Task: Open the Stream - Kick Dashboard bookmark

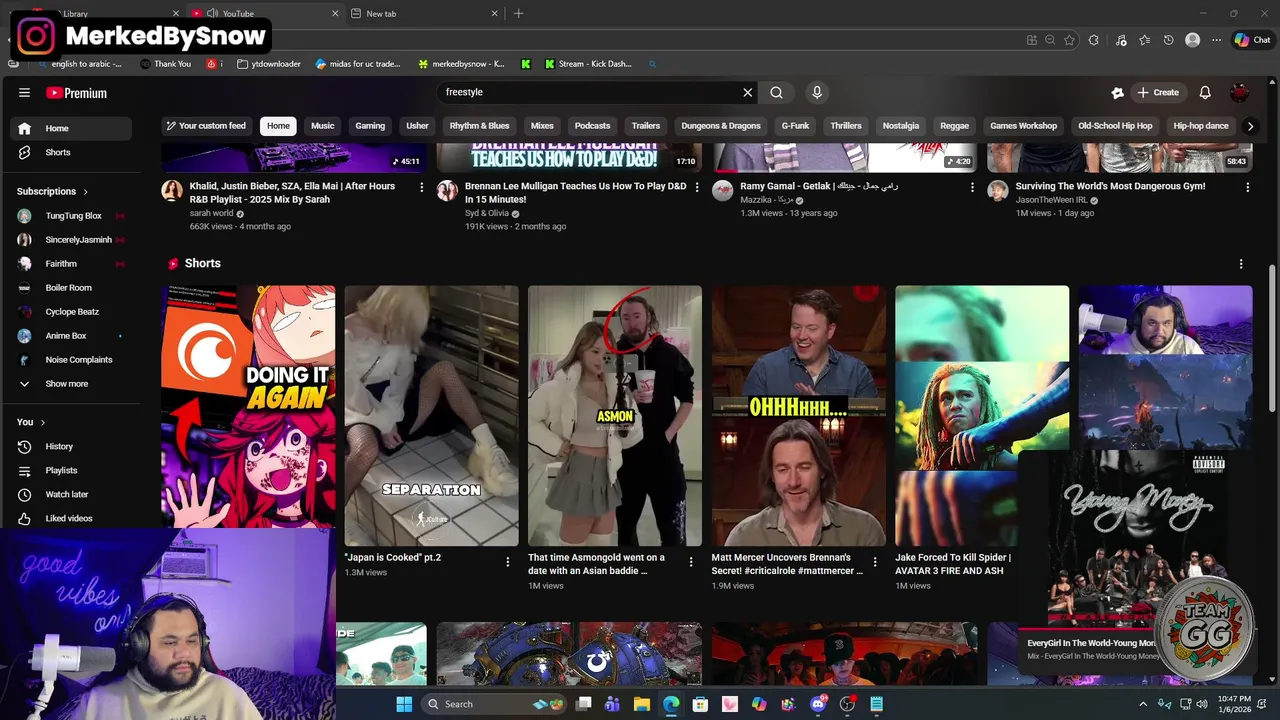Action: coord(588,64)
